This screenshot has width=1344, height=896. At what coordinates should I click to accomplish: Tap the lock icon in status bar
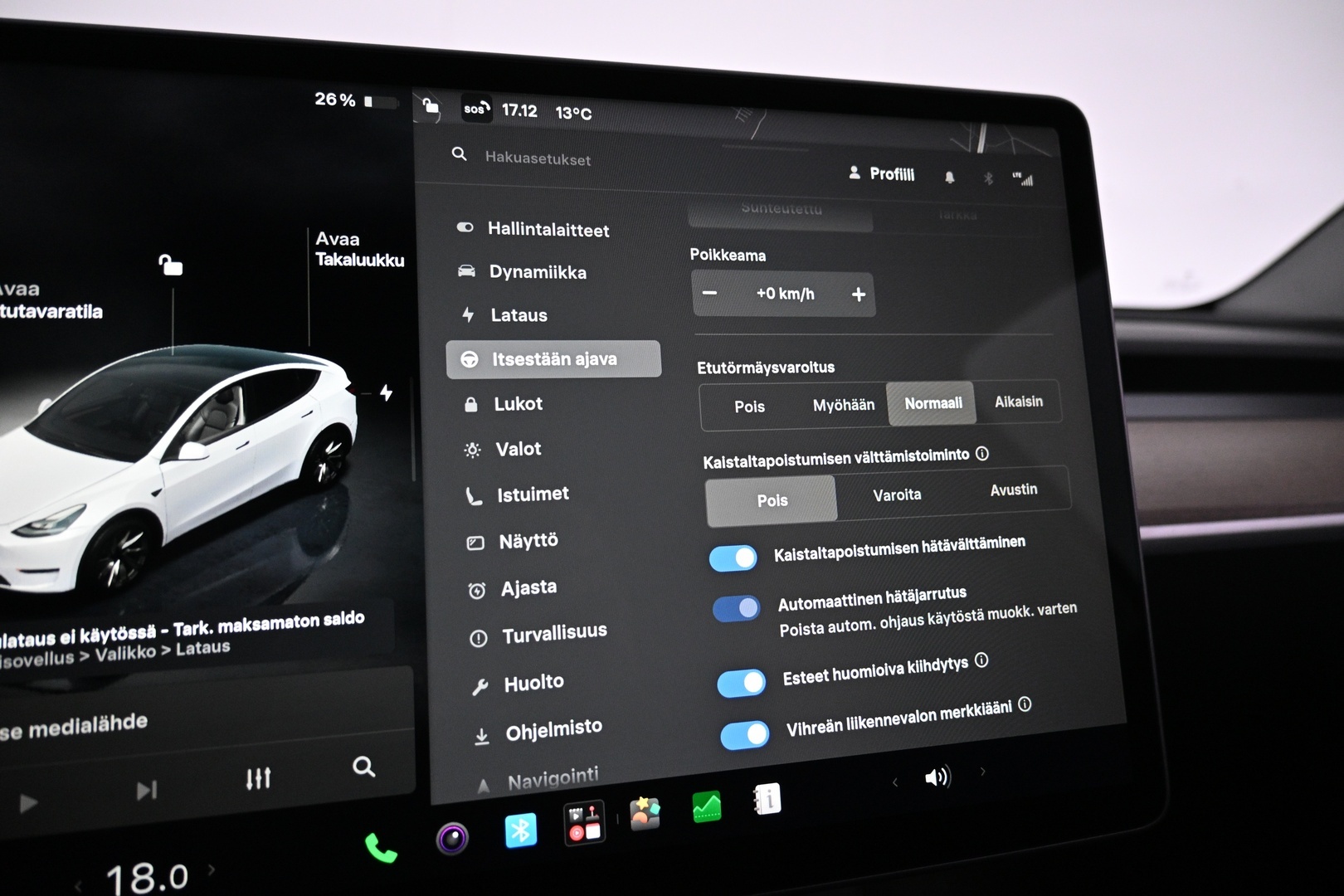[x=431, y=105]
